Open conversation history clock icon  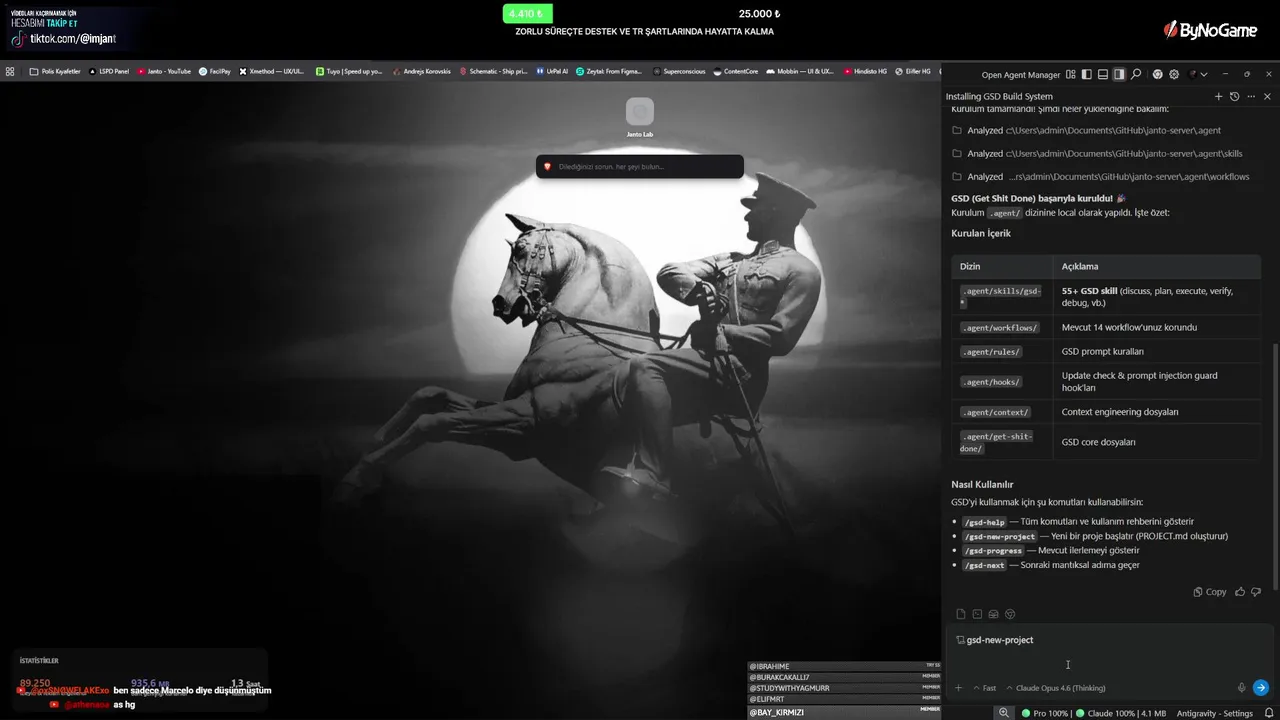pos(1234,97)
